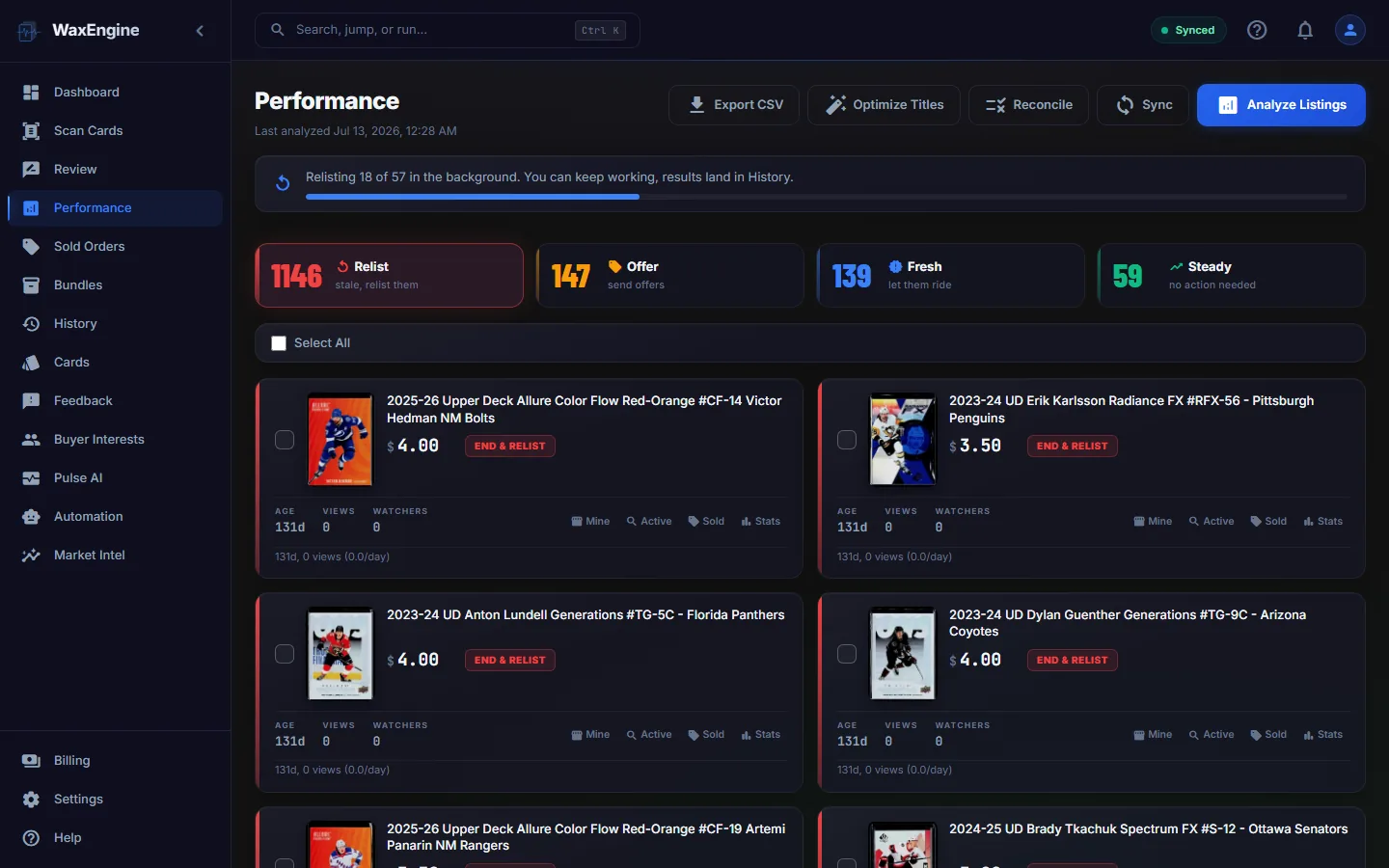Select the Performance sidebar item
Viewport: 1389px width, 868px height.
[116, 208]
